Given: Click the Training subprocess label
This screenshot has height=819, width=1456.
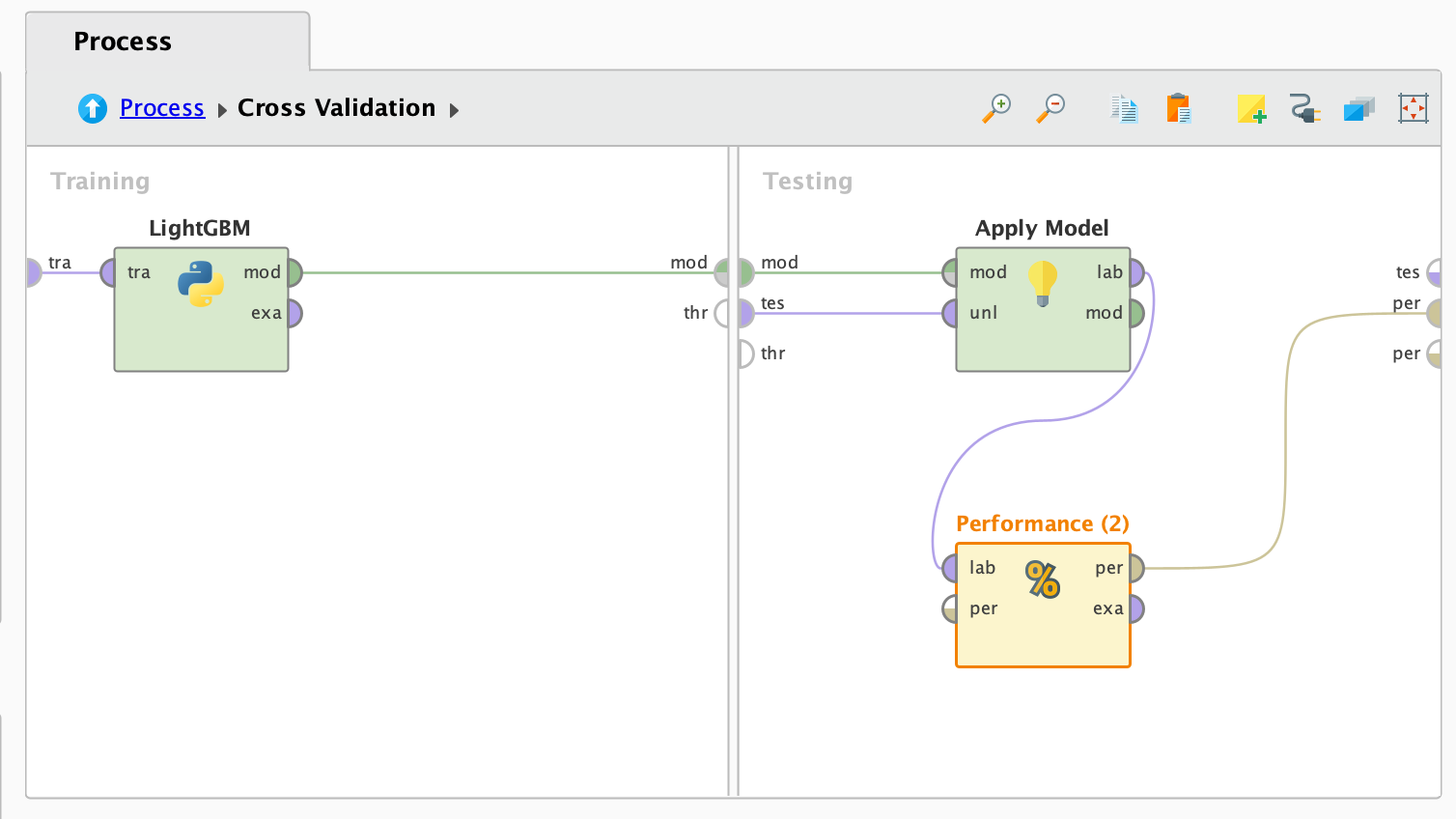Looking at the screenshot, I should point(100,182).
